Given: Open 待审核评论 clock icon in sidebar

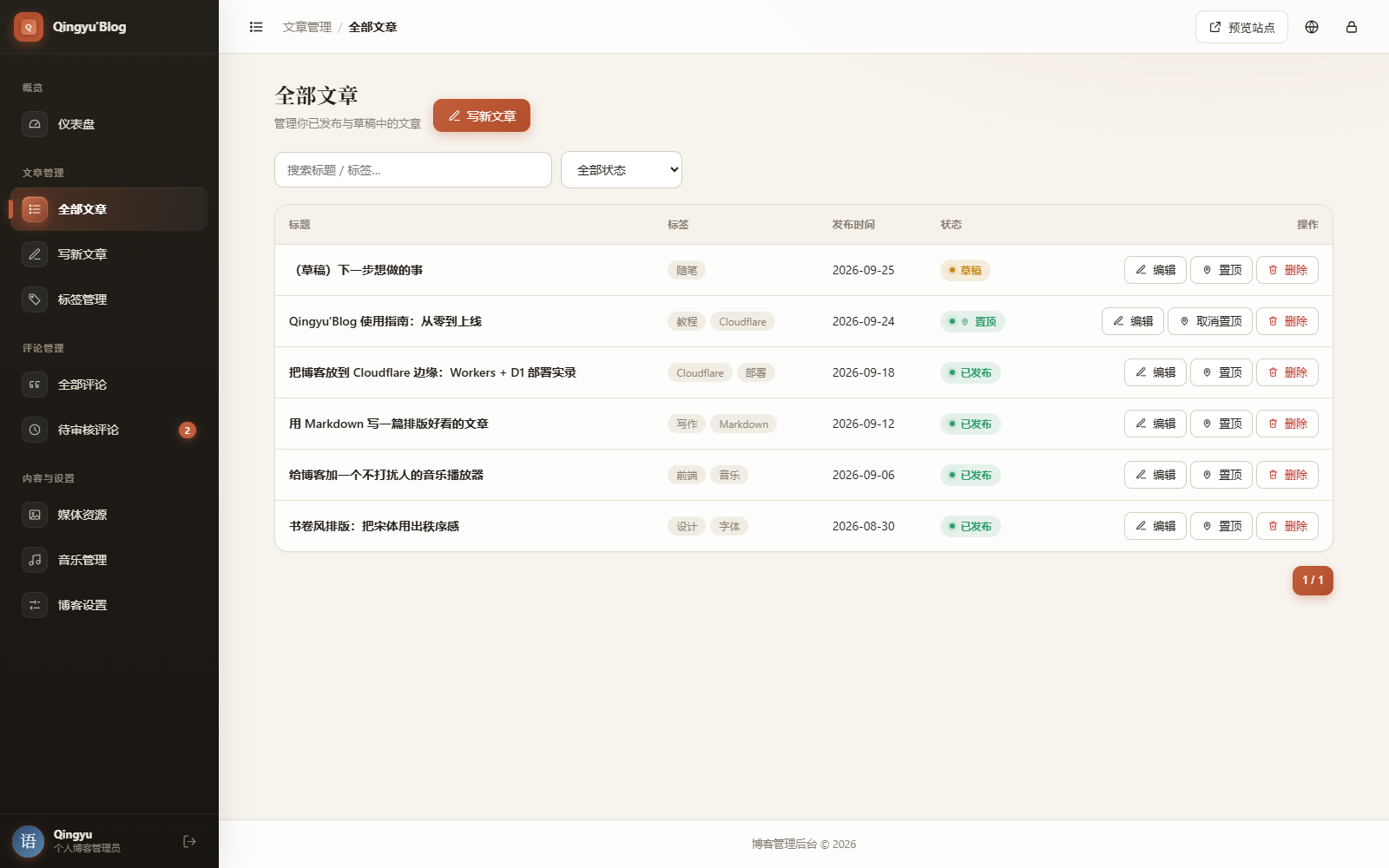Looking at the screenshot, I should (35, 430).
